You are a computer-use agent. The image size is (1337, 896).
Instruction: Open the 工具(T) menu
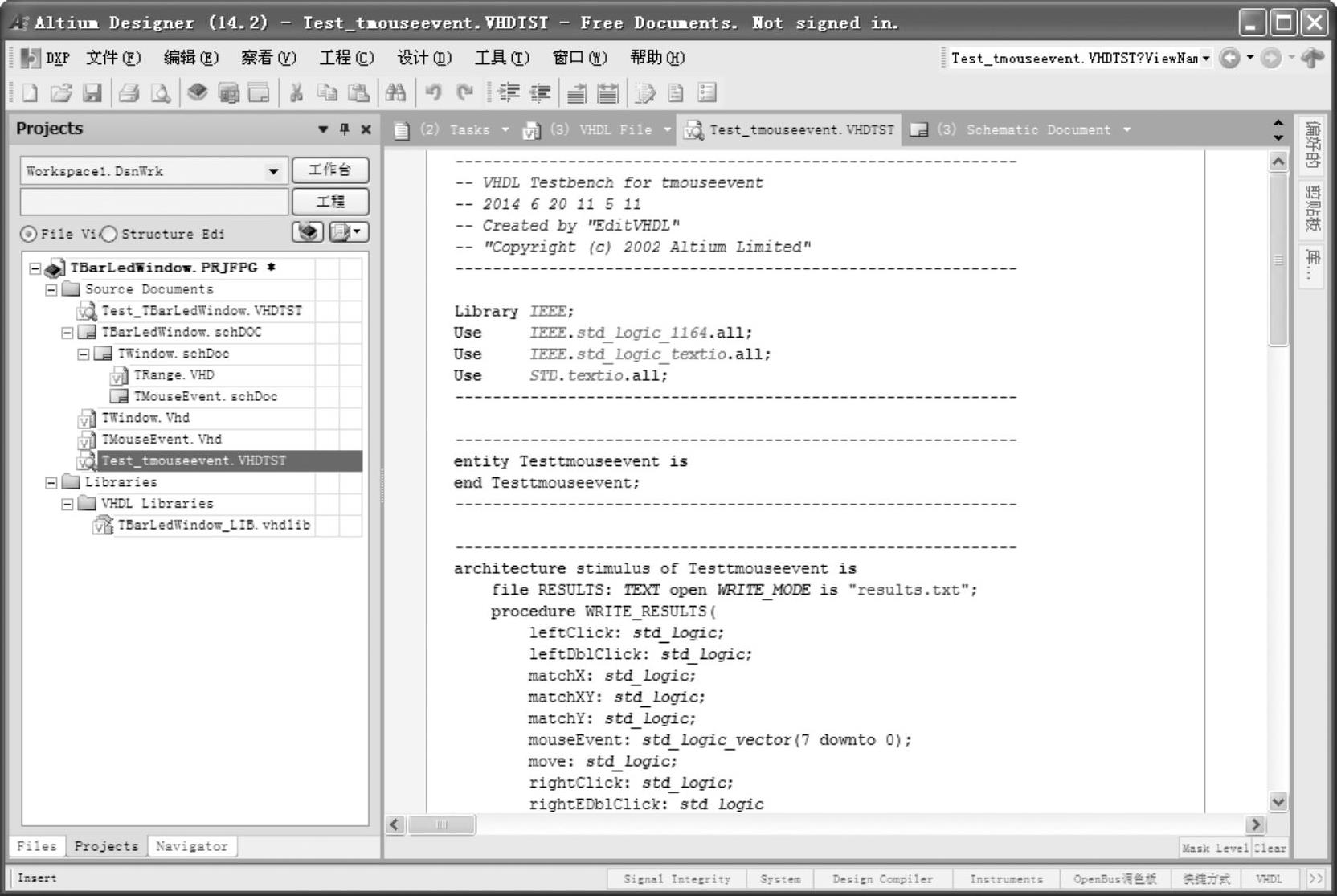[x=502, y=58]
